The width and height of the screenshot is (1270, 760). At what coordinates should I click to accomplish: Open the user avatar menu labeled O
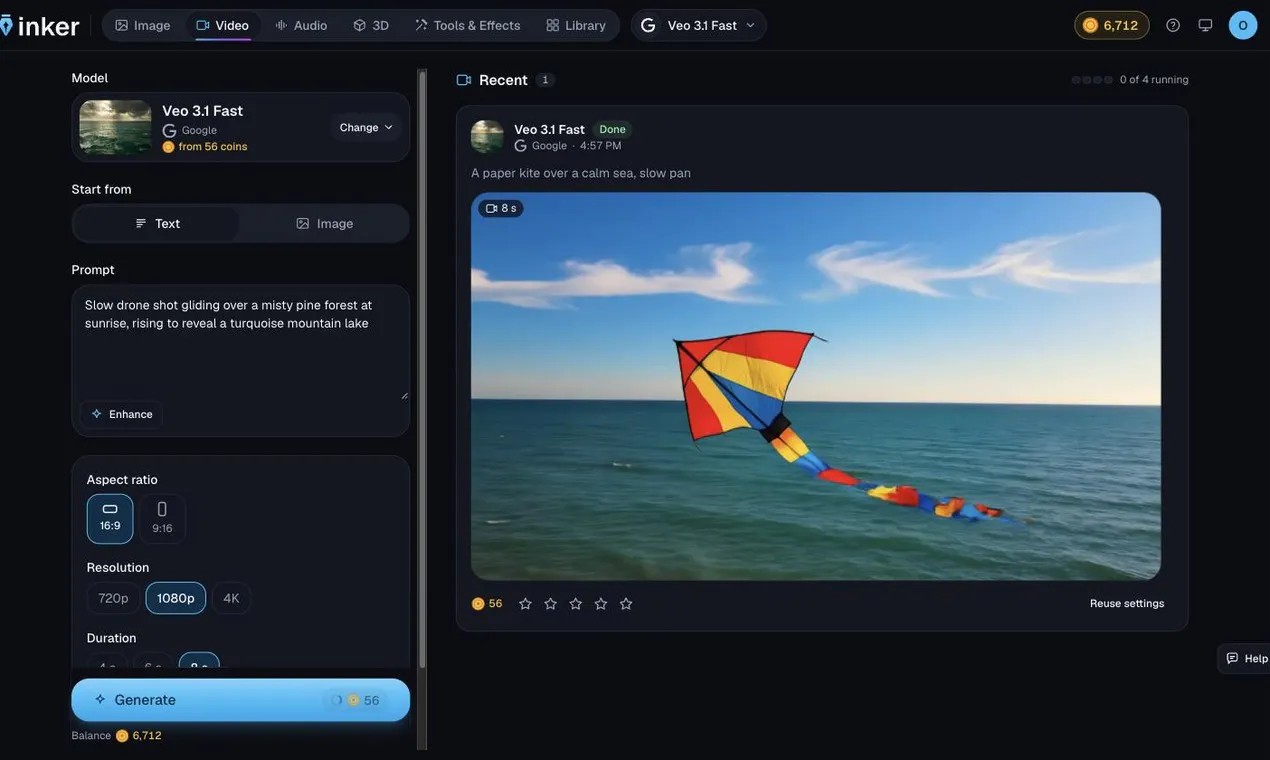point(1243,25)
